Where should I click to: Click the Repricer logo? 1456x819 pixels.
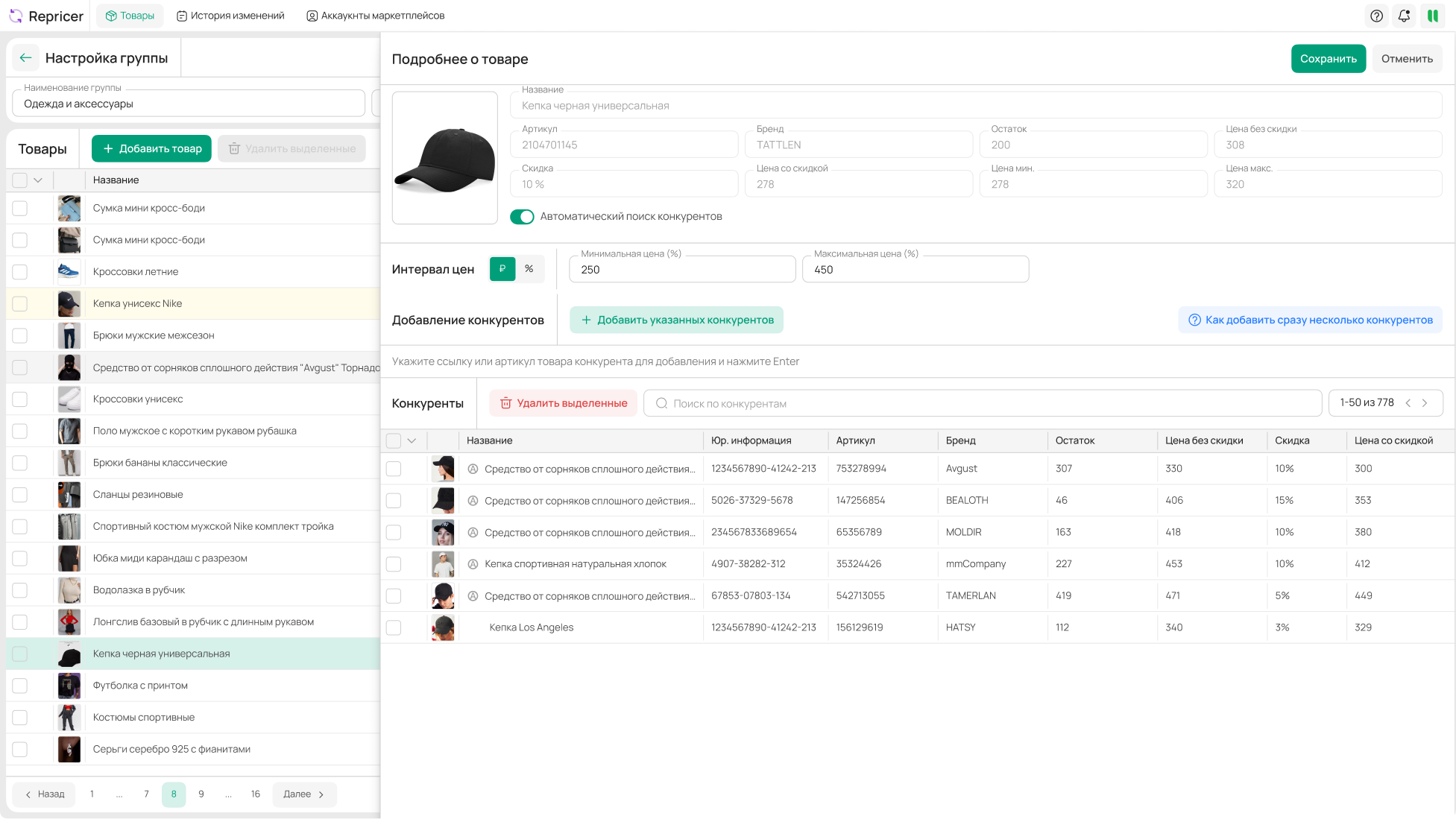click(46, 16)
